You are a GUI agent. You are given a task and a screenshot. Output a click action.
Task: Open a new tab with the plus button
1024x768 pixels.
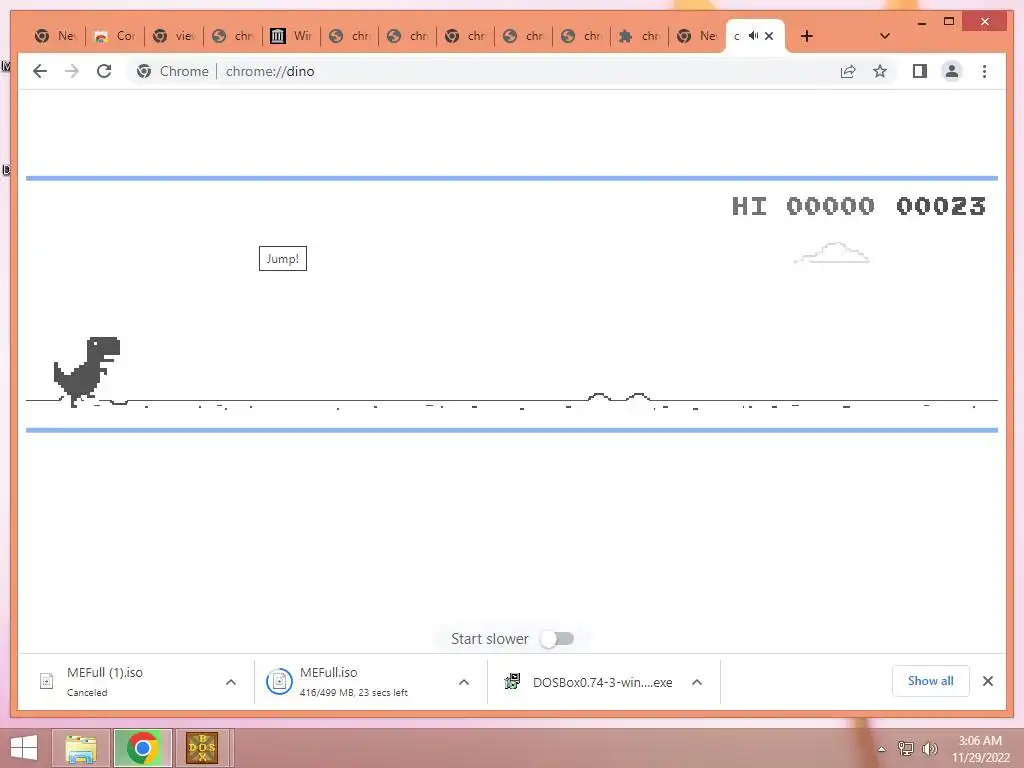807,36
